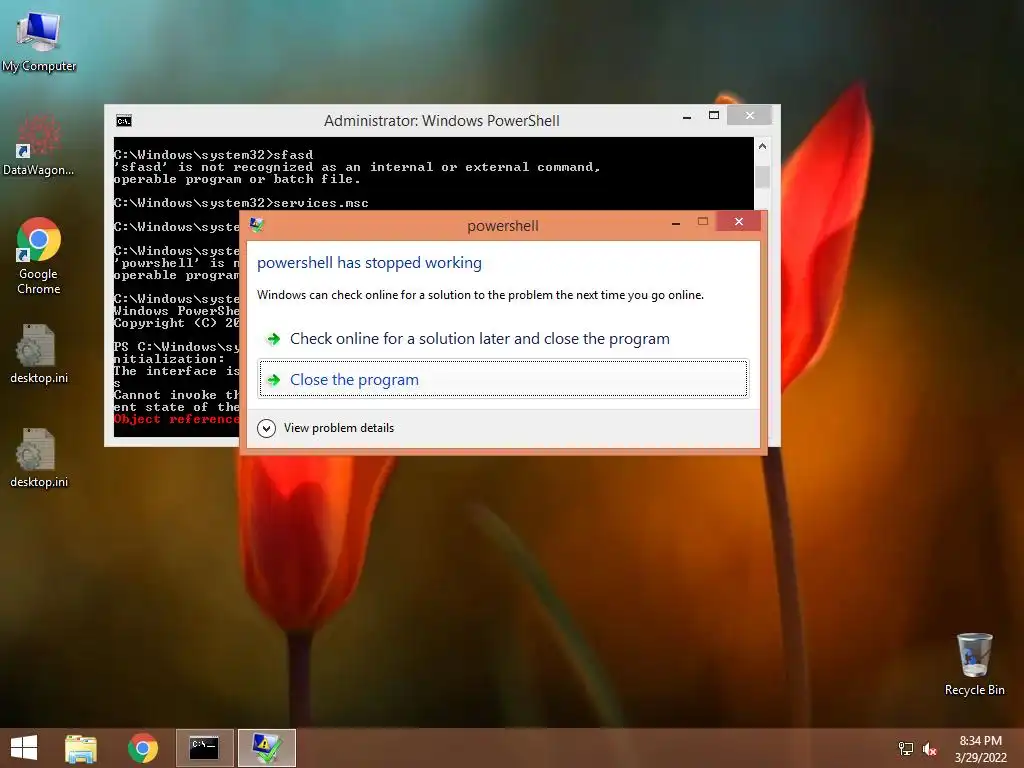The image size is (1024, 768).
Task: Click Close the program
Action: pos(503,379)
